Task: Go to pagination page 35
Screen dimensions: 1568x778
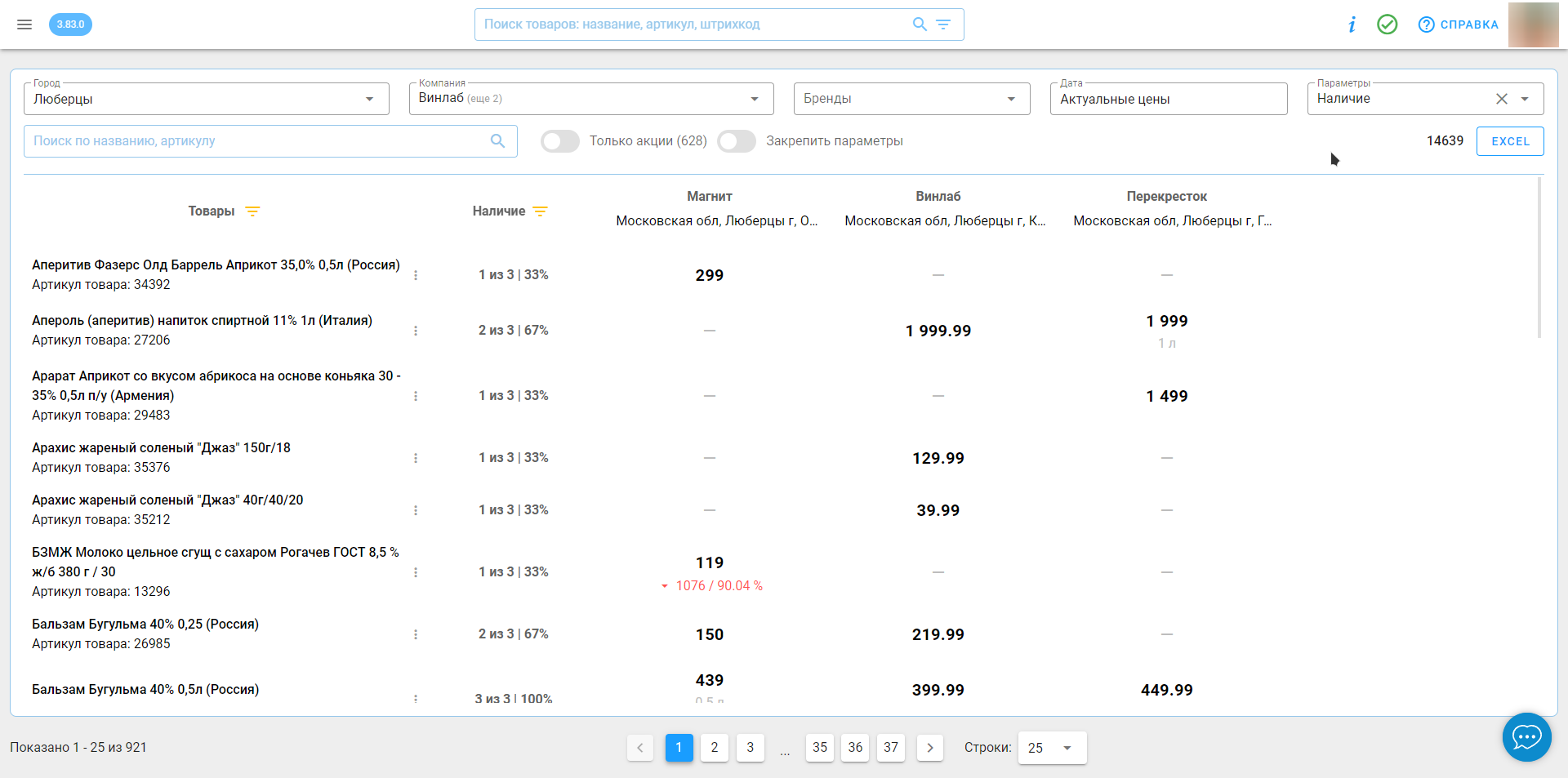Action: tap(820, 748)
